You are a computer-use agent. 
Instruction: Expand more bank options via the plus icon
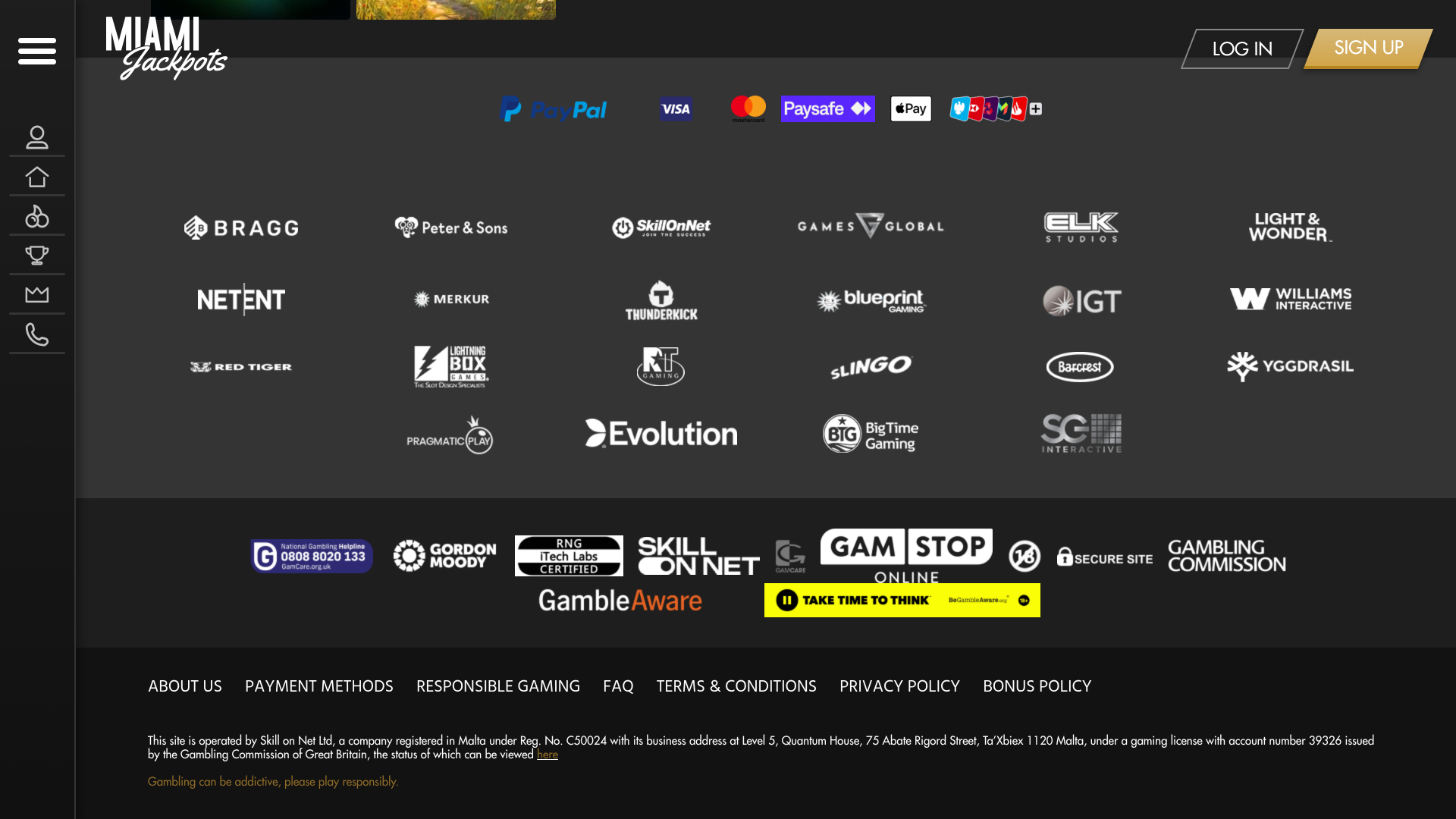coord(1034,108)
